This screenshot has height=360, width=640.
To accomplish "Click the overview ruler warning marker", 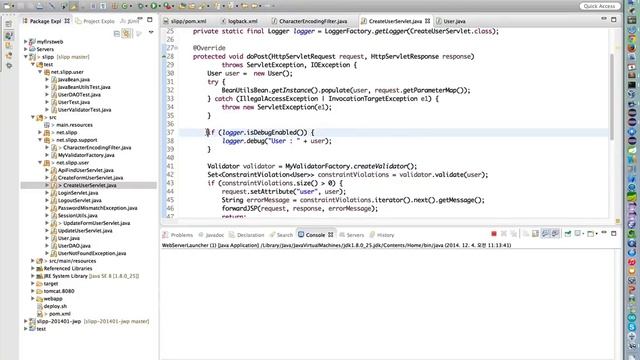I will click(618, 221).
